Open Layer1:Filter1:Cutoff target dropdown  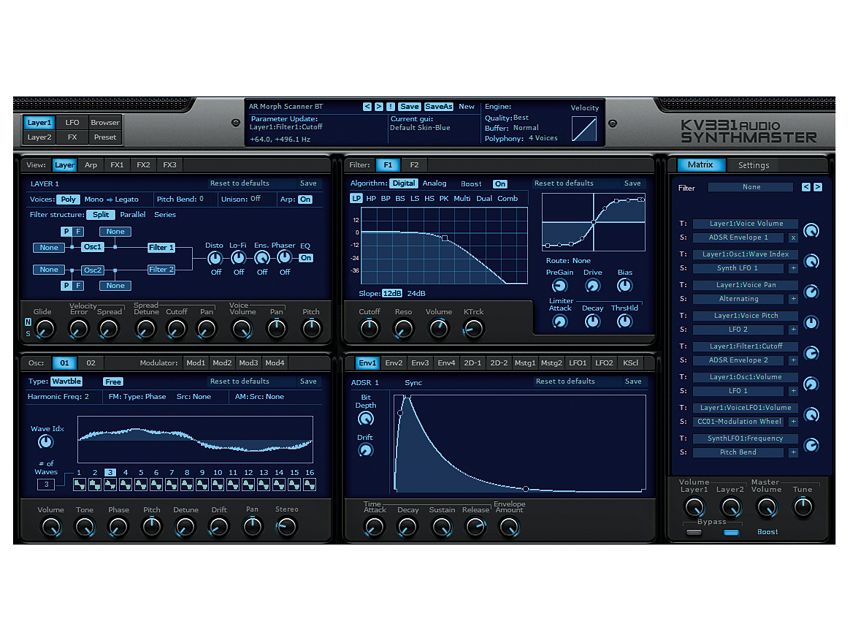[x=745, y=346]
